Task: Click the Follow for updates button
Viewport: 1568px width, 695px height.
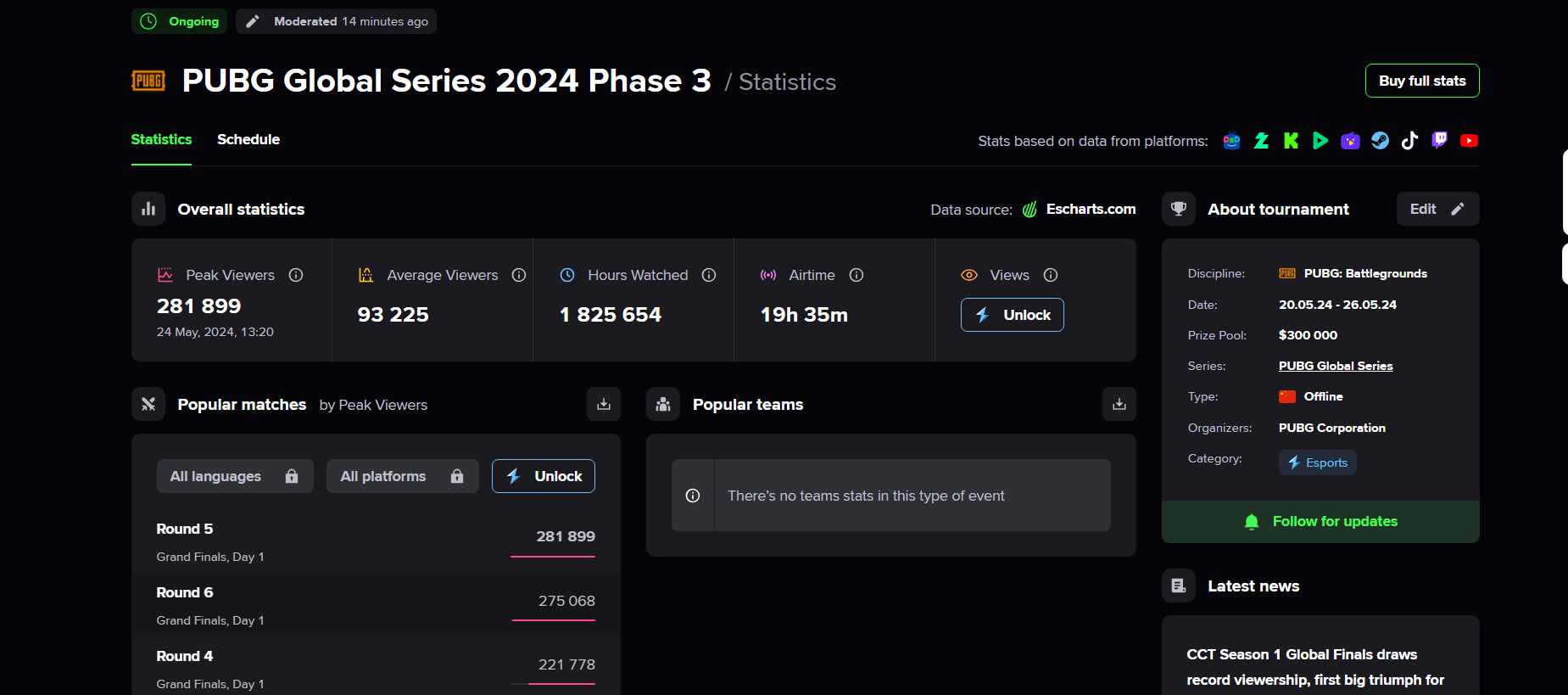Action: (x=1320, y=521)
